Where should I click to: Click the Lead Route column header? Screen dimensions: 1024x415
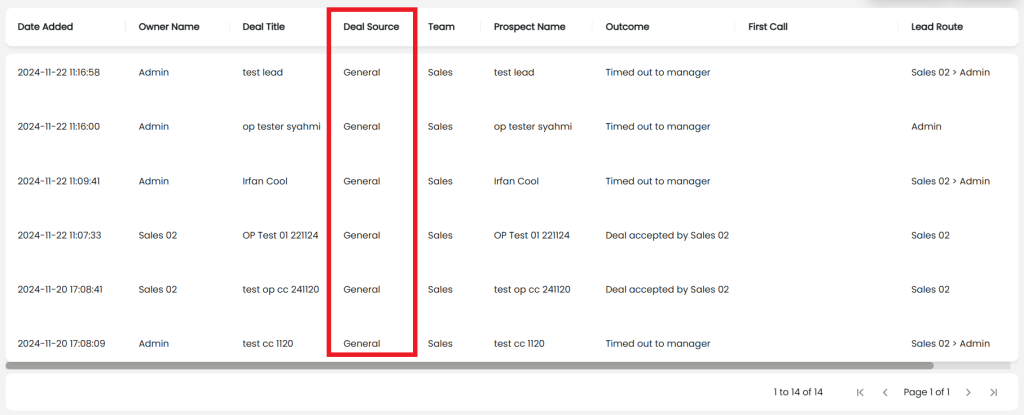[937, 27]
